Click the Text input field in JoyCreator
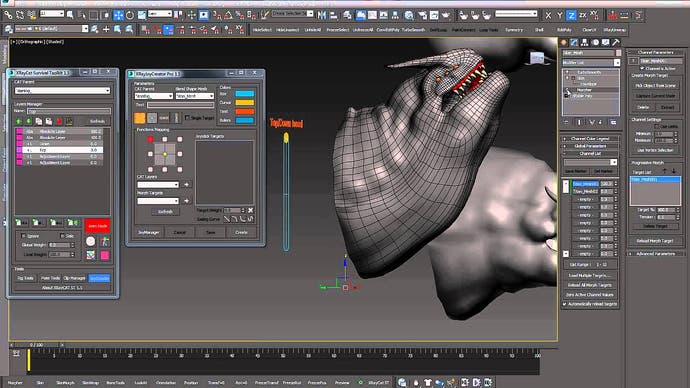Viewport: 690px width, 388px height. click(x=180, y=105)
